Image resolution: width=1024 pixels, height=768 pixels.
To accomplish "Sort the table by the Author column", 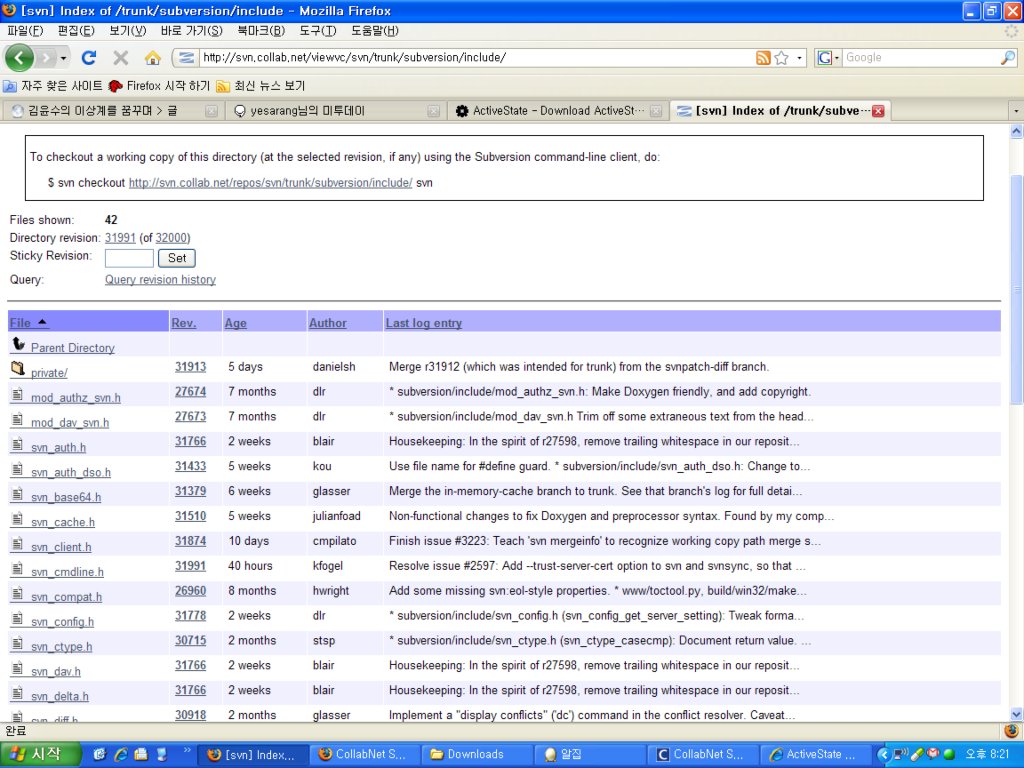I will tap(328, 323).
